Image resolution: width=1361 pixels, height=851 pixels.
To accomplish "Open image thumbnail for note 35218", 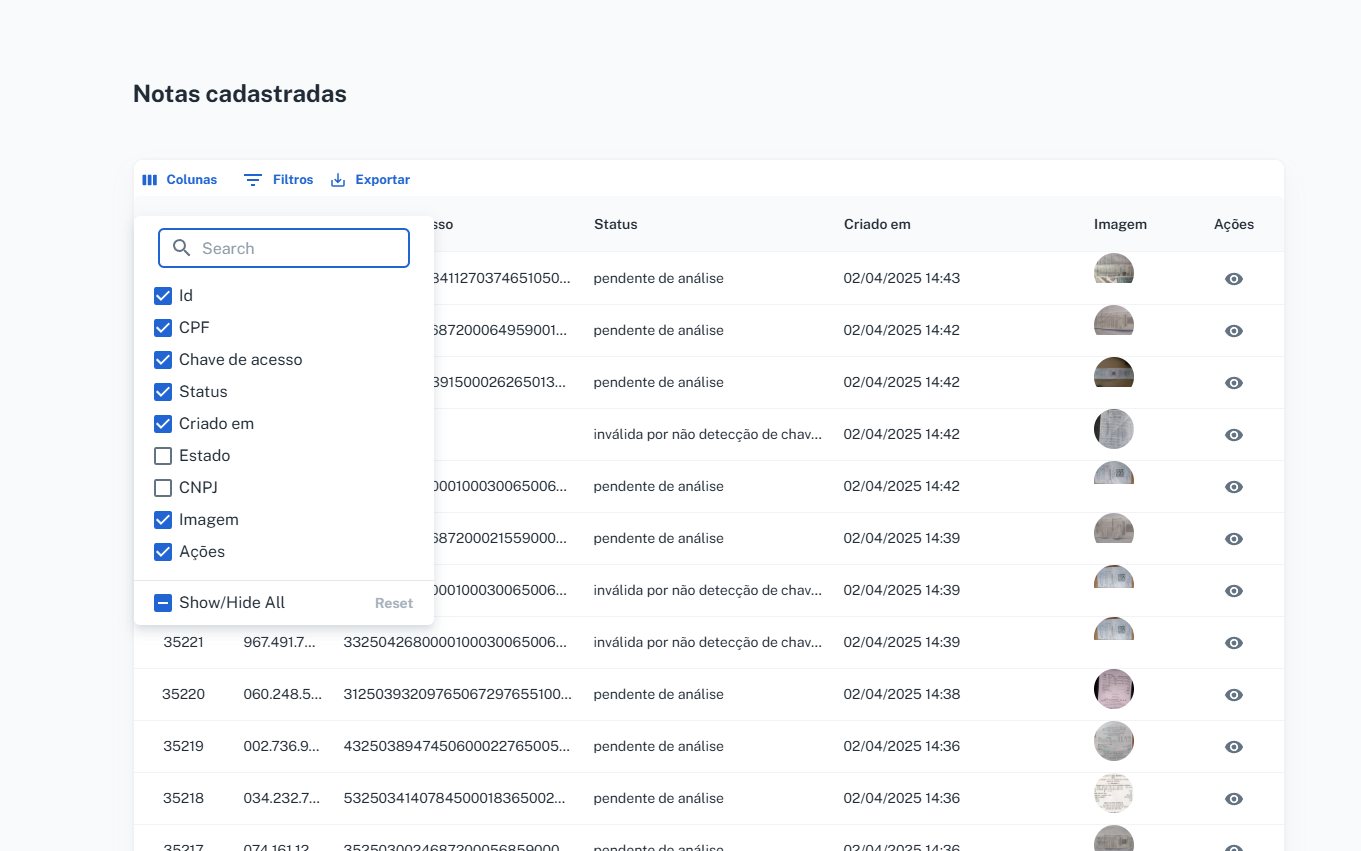I will pyautogui.click(x=1113, y=793).
